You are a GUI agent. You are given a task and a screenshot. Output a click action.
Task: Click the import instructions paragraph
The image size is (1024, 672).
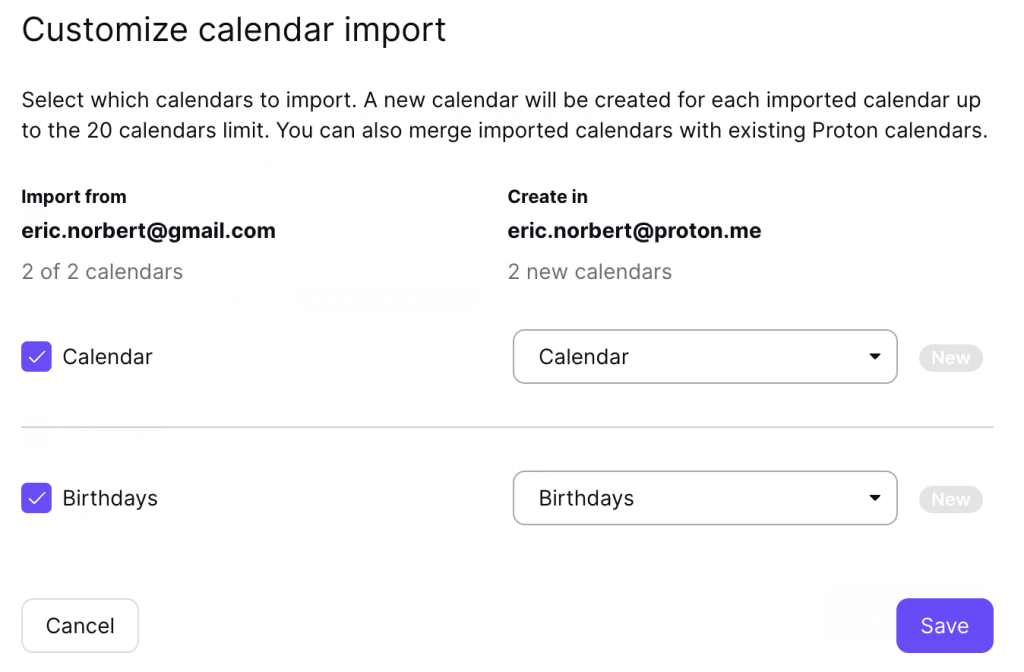[504, 116]
